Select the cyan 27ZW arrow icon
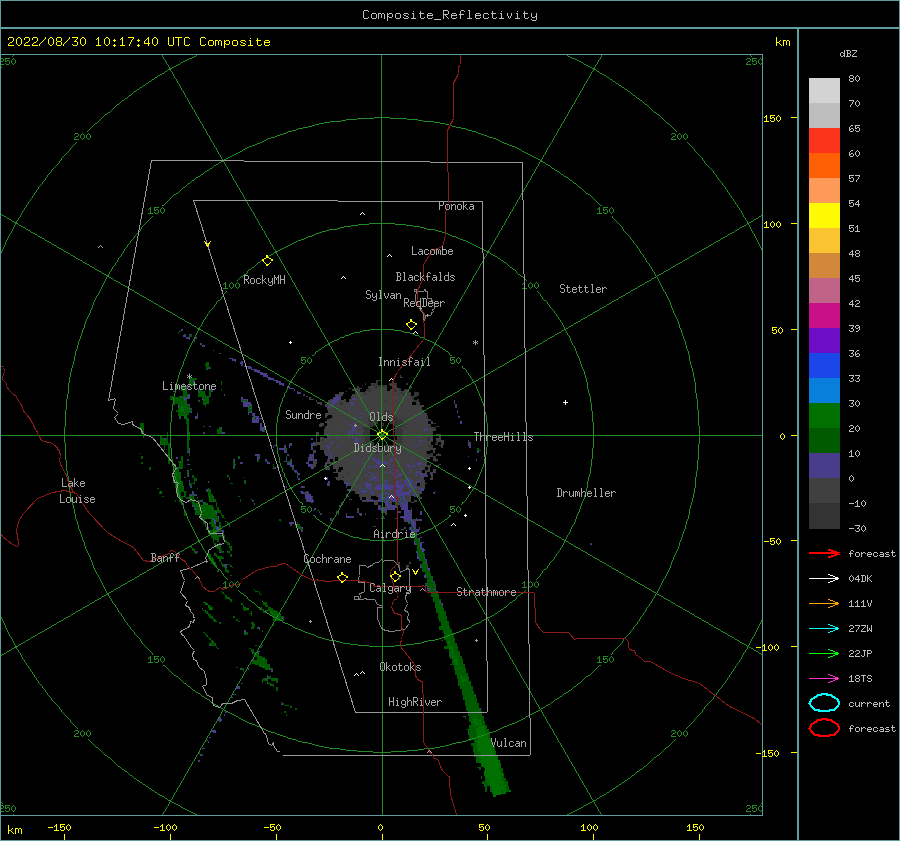The height and width of the screenshot is (841, 900). click(824, 629)
